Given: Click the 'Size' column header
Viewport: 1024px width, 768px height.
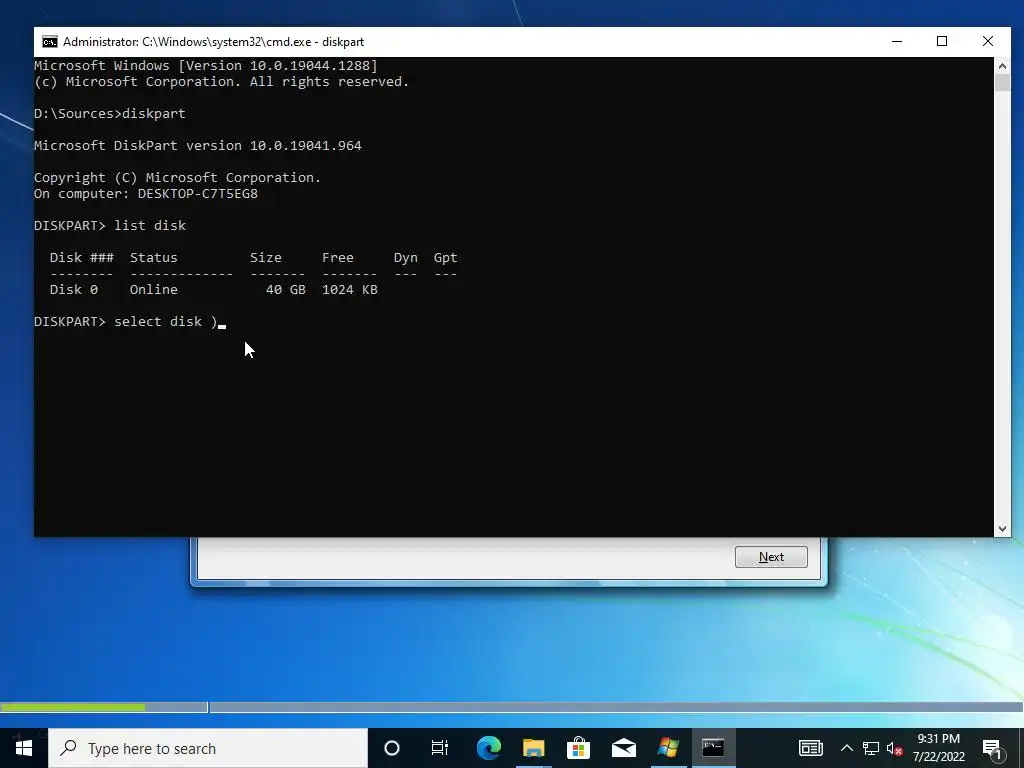Looking at the screenshot, I should point(266,257).
